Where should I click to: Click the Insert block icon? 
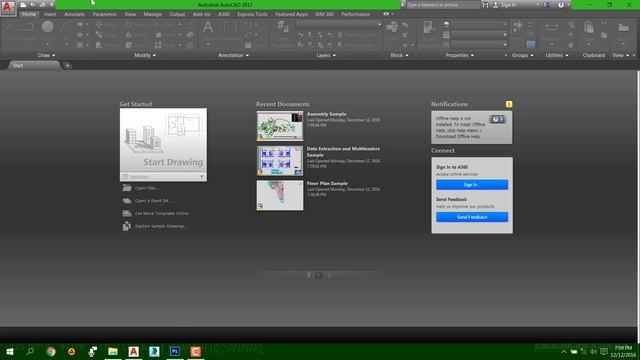(392, 27)
